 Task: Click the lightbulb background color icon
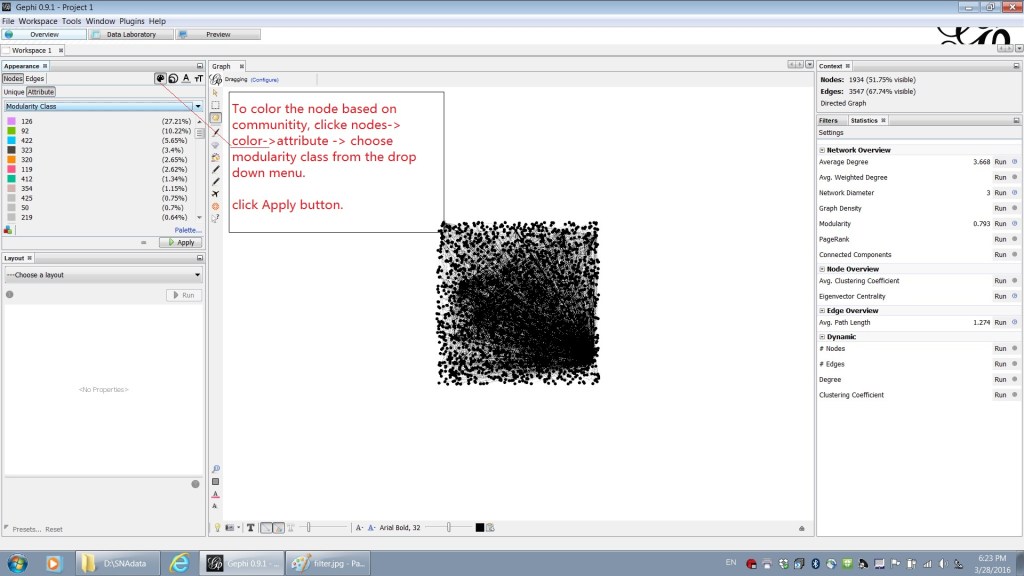(217, 527)
